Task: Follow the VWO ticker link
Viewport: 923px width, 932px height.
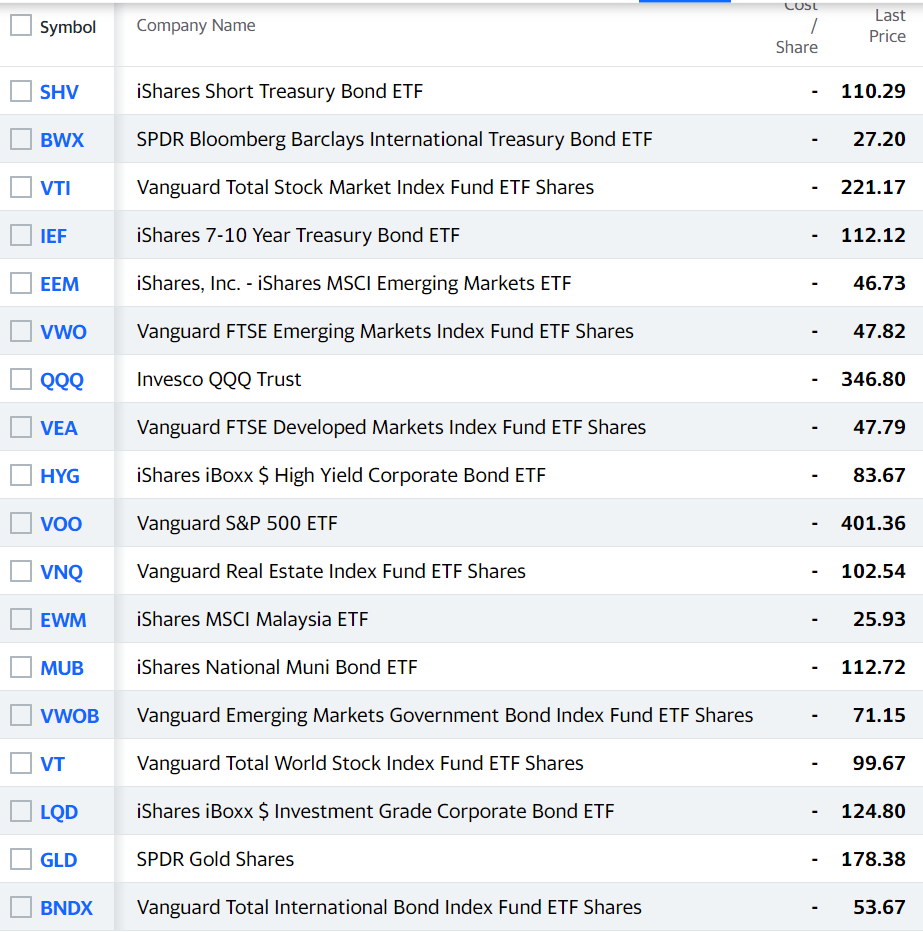Action: (63, 332)
